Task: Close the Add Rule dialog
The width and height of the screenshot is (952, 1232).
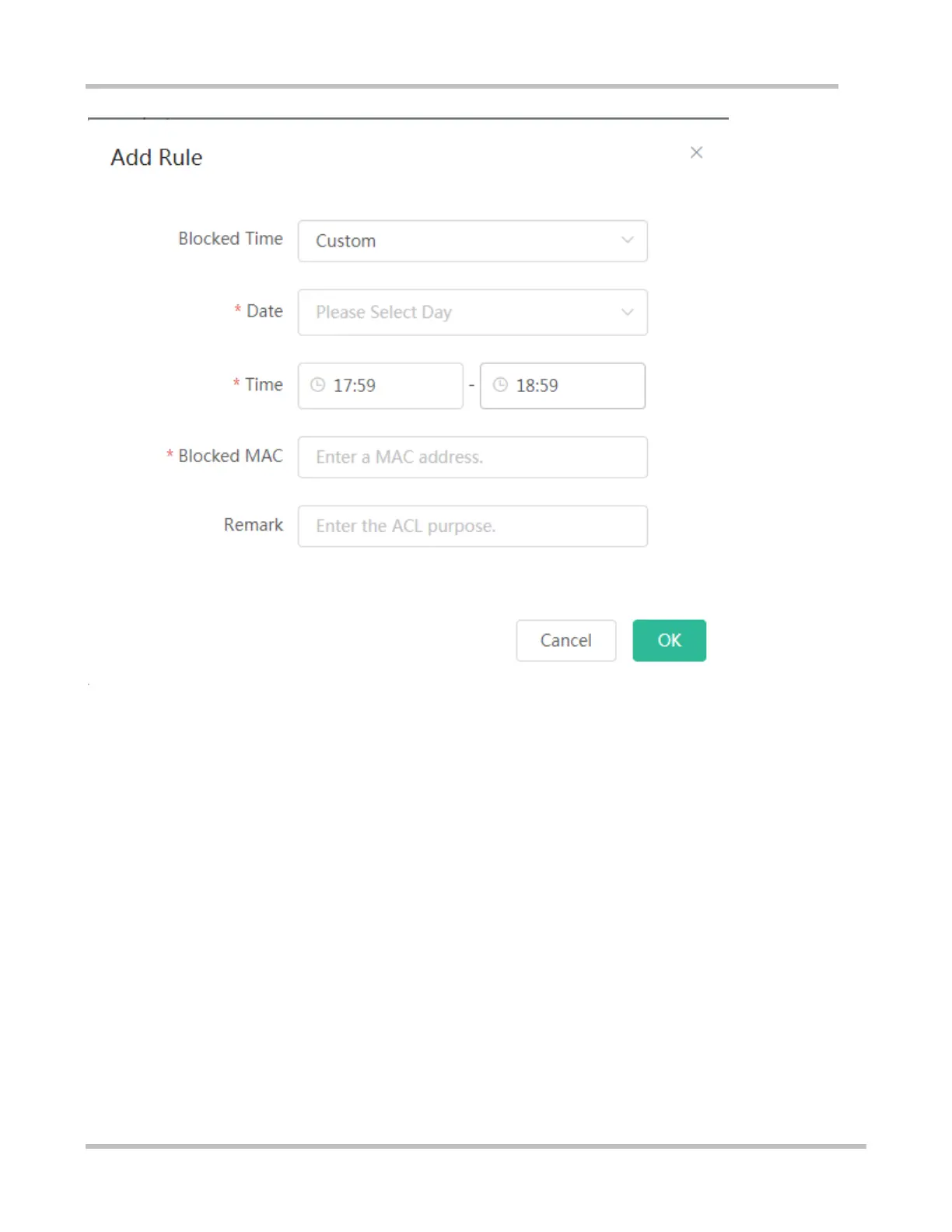Action: (696, 152)
